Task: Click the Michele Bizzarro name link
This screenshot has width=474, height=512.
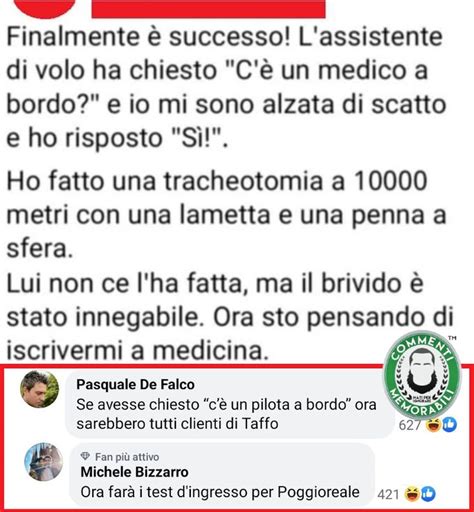Action: coord(135,472)
